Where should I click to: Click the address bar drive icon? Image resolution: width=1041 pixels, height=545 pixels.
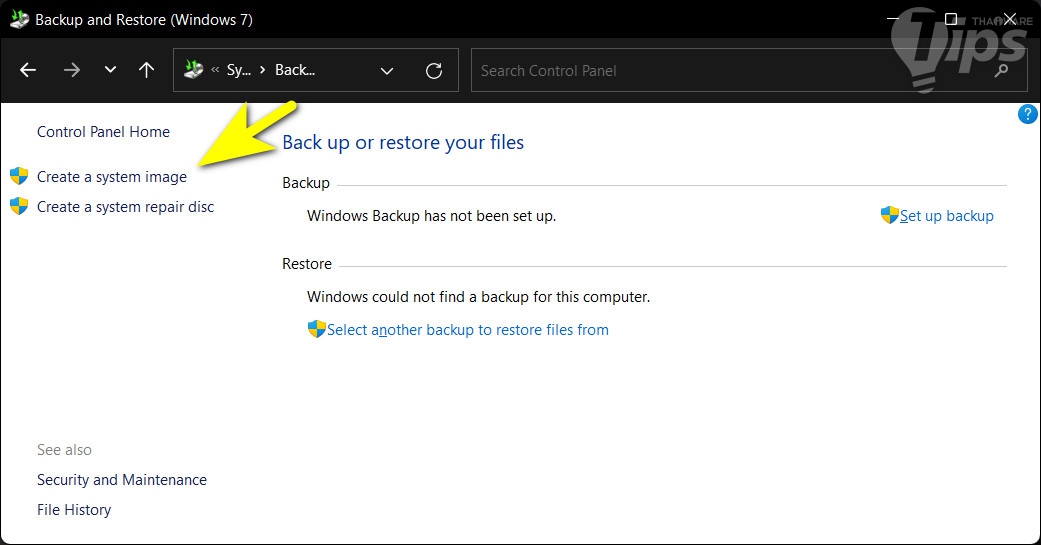[194, 70]
